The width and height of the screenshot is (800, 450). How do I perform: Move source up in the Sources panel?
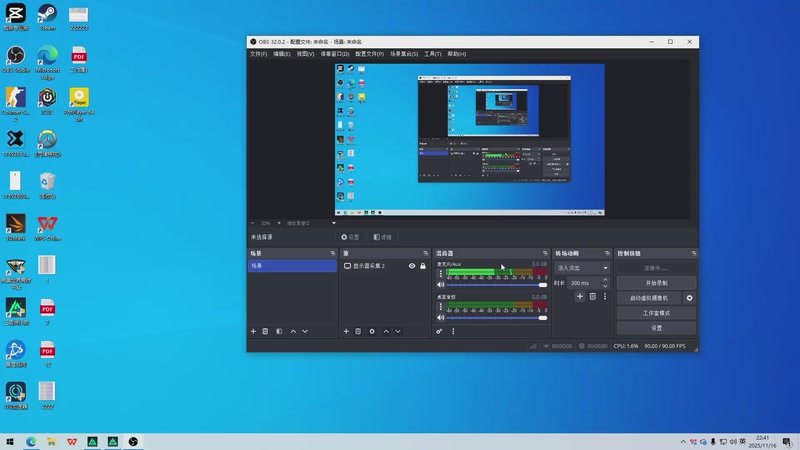coord(386,331)
